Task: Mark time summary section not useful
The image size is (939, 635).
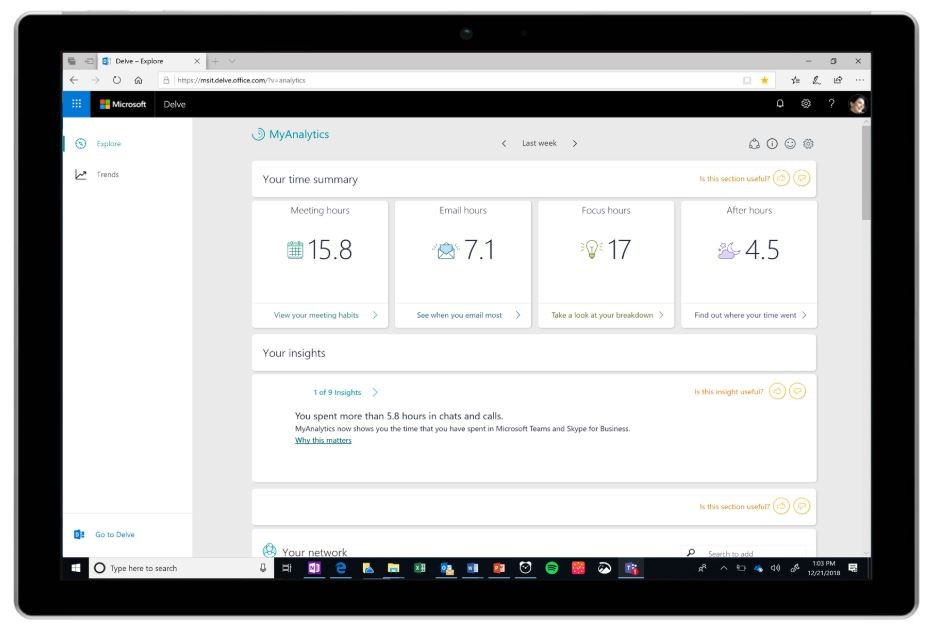Action: [801, 178]
